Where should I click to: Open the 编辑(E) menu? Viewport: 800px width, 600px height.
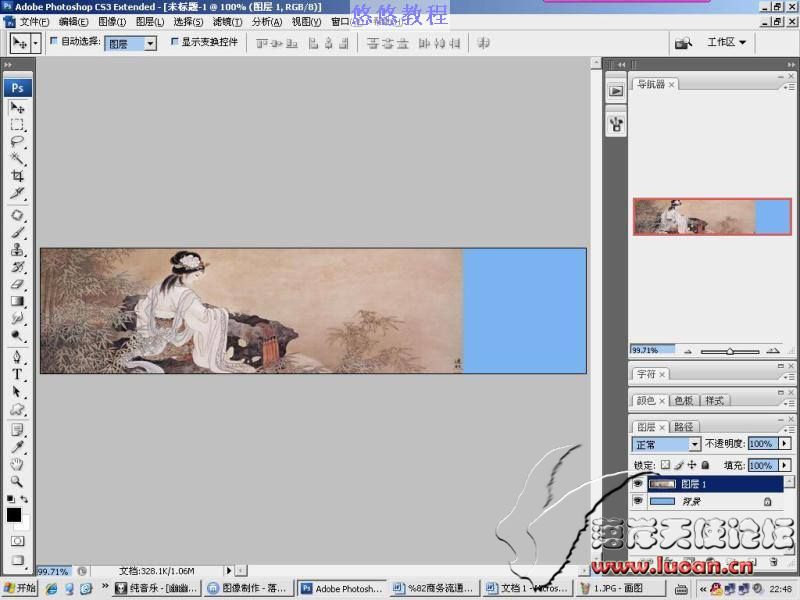click(73, 22)
